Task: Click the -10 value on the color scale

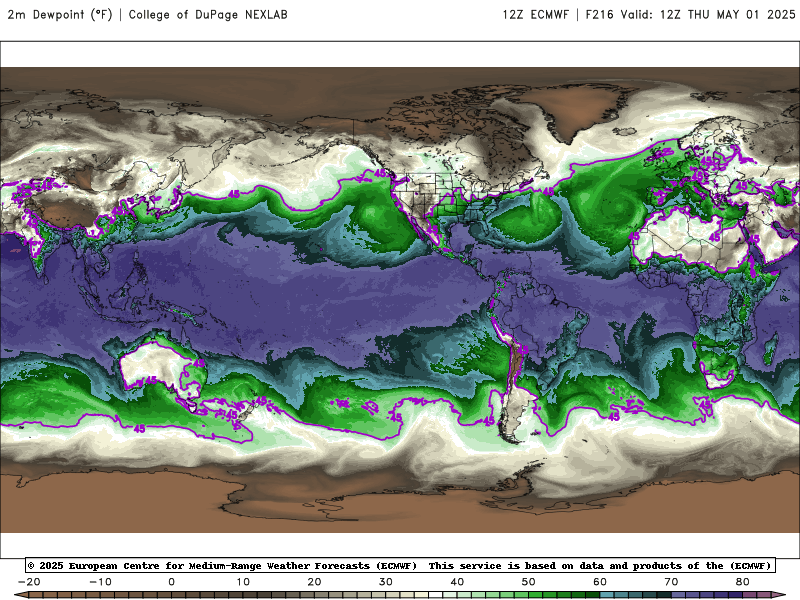Action: 100,582
